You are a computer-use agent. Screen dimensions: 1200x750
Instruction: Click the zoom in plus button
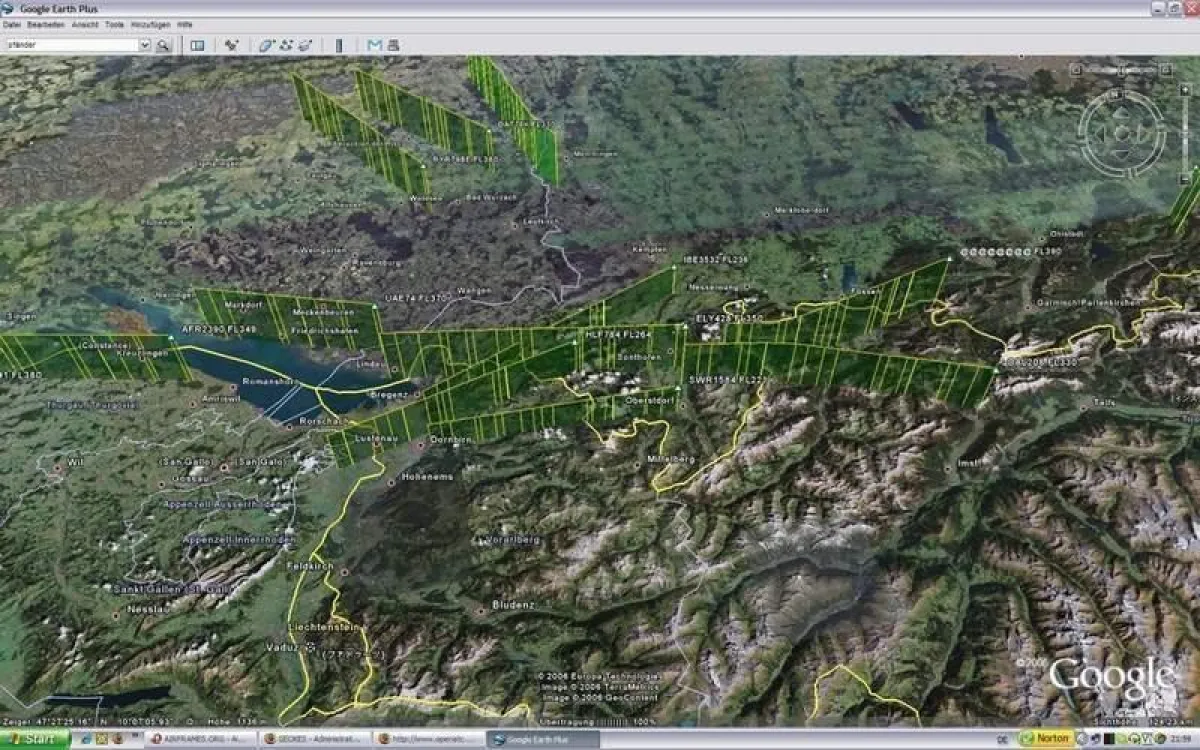pos(1187,88)
